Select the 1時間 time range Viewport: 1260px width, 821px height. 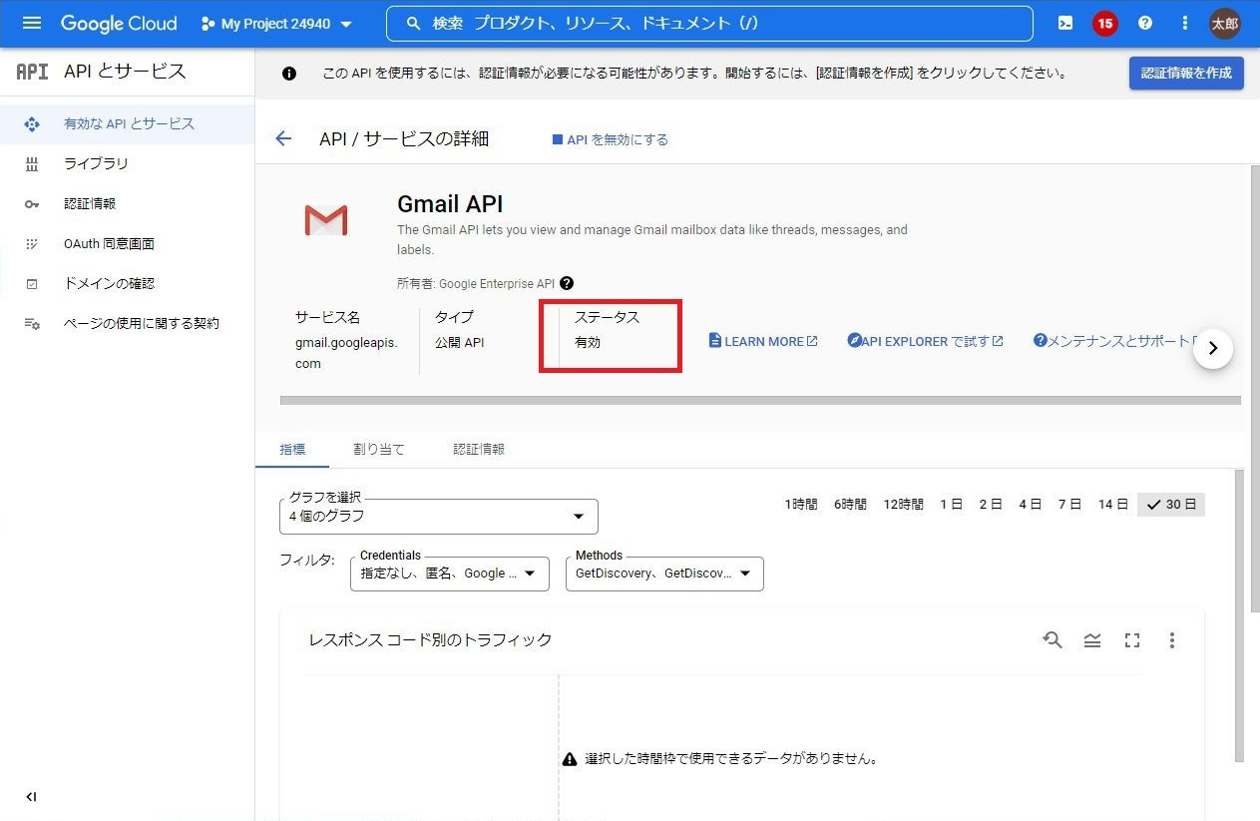(x=801, y=505)
